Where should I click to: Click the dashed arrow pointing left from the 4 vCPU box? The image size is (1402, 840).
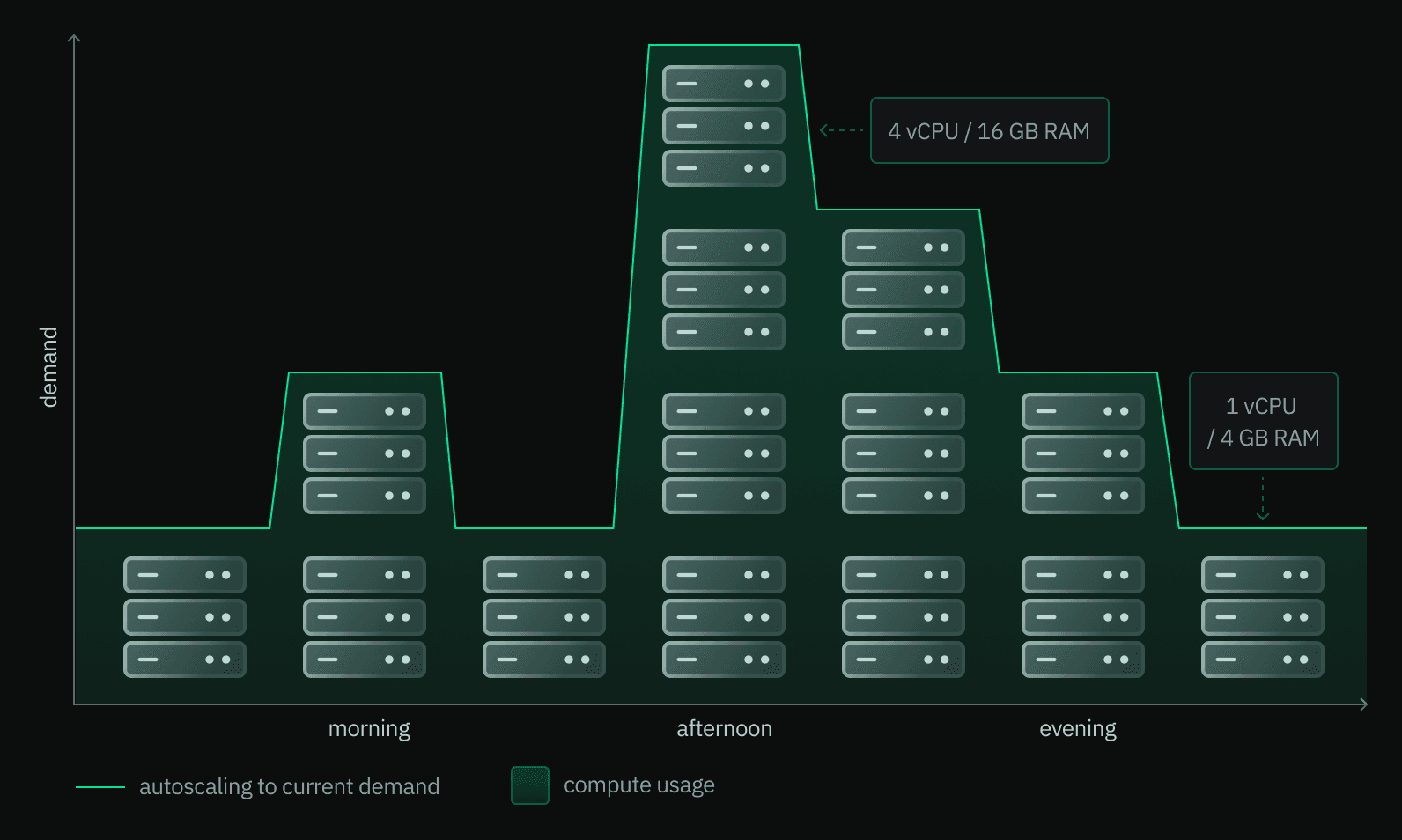point(841,130)
